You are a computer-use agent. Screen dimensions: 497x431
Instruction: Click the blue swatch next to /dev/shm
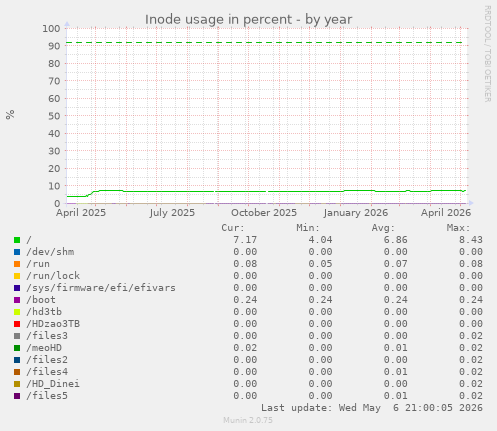[x=17, y=252]
